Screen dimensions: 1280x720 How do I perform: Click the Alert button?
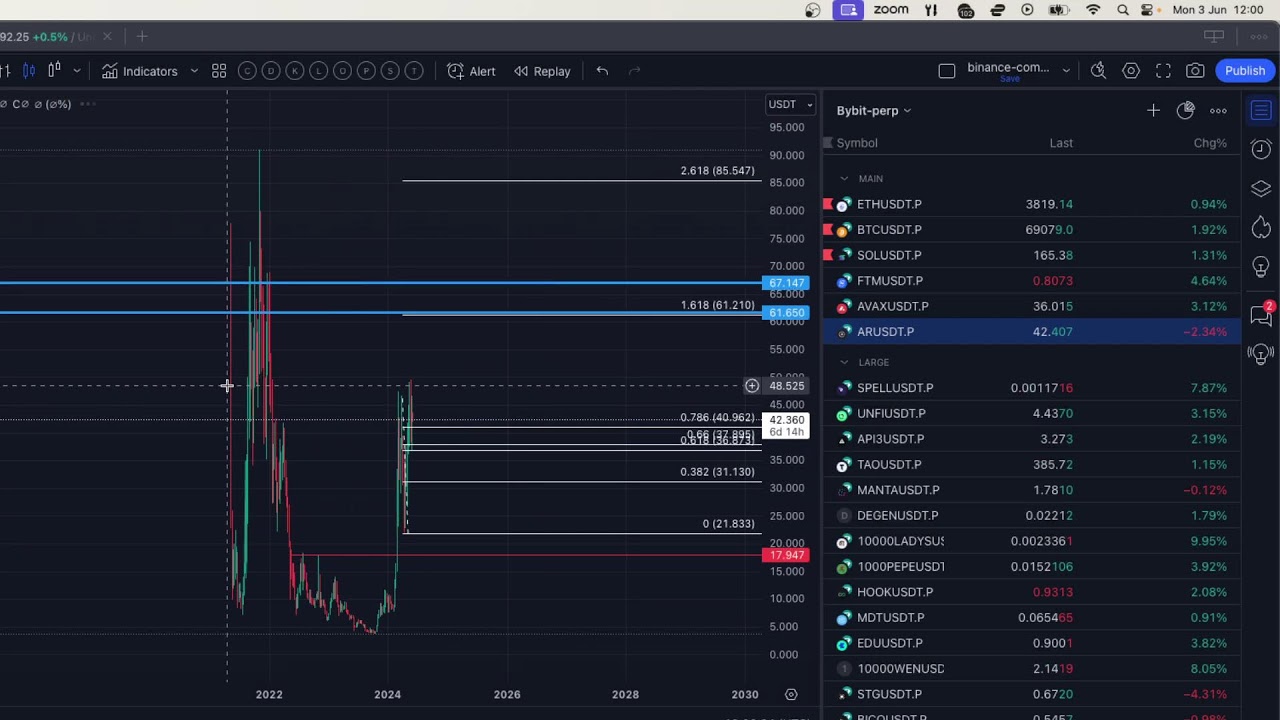[x=471, y=71]
